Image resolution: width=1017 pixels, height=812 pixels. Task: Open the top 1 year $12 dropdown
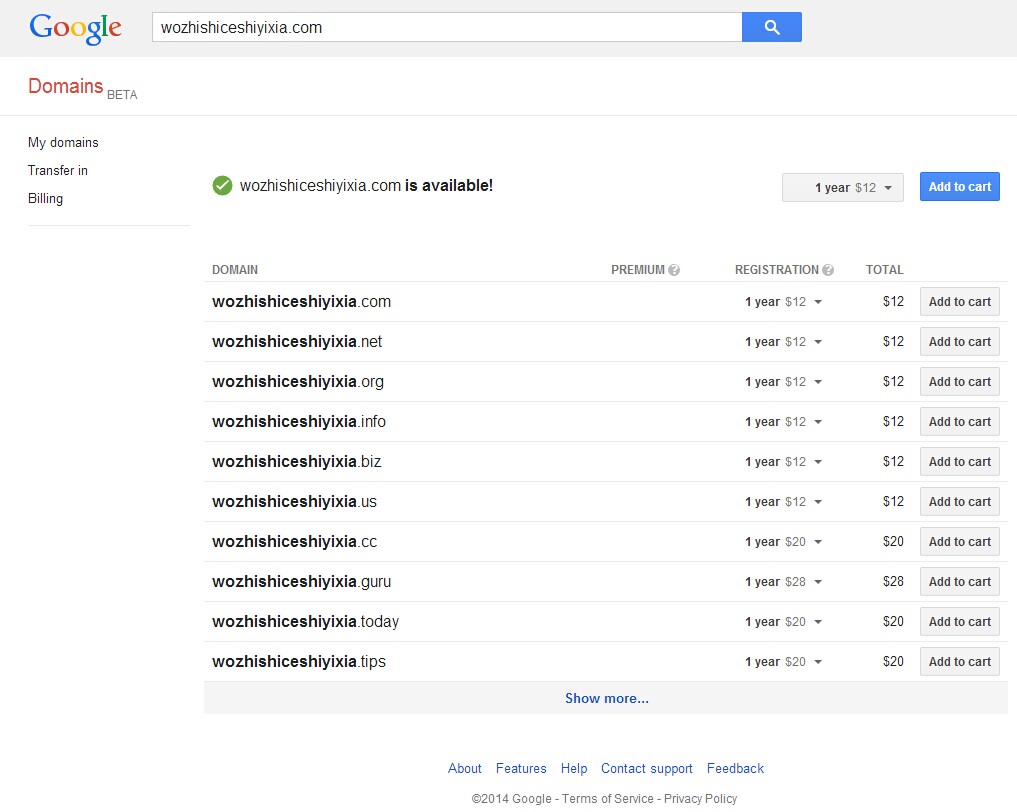coord(843,188)
